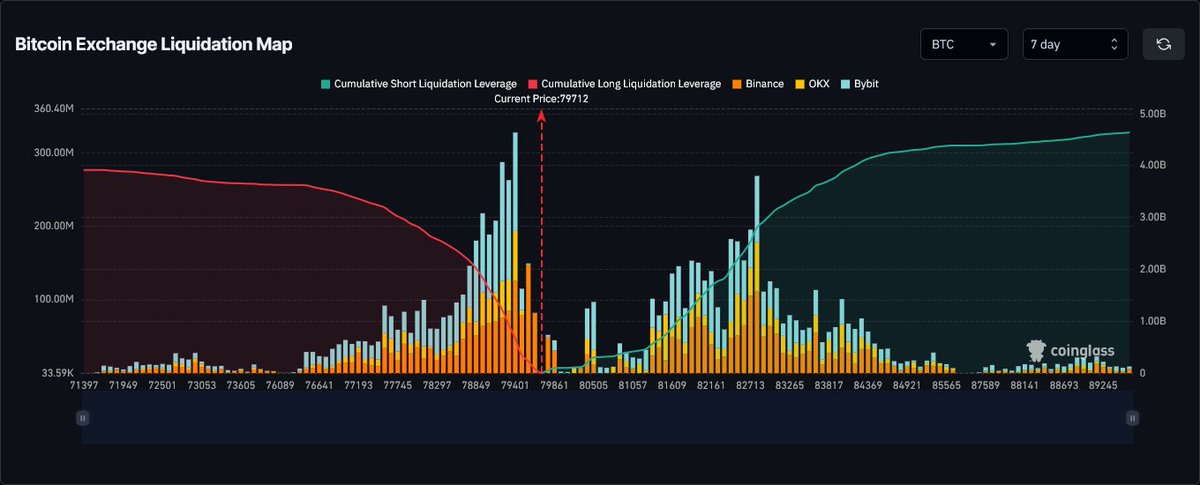Click x-axis label 76089
1200x485 pixels.
(x=281, y=384)
